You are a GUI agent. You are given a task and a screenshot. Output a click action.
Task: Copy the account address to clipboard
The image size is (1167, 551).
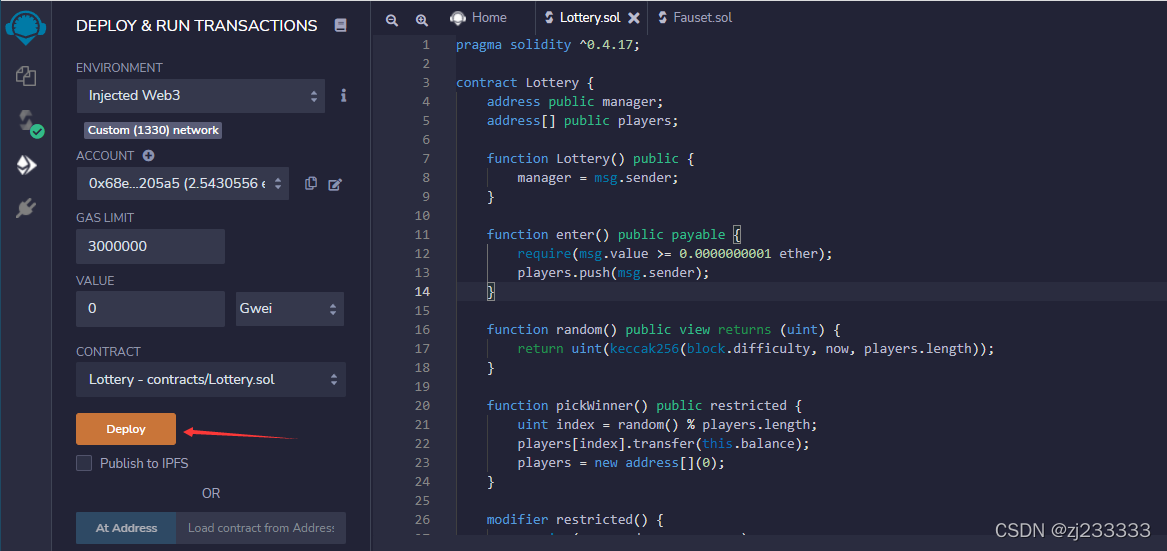coord(311,183)
